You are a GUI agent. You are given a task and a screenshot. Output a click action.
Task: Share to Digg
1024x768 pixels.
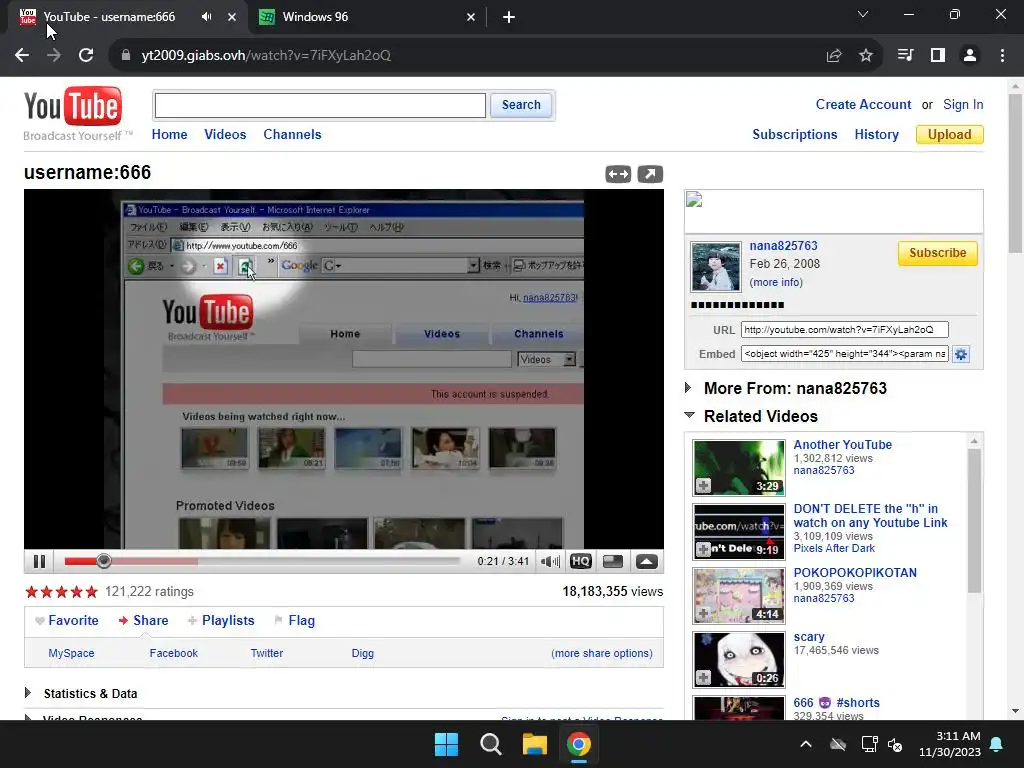click(x=362, y=653)
